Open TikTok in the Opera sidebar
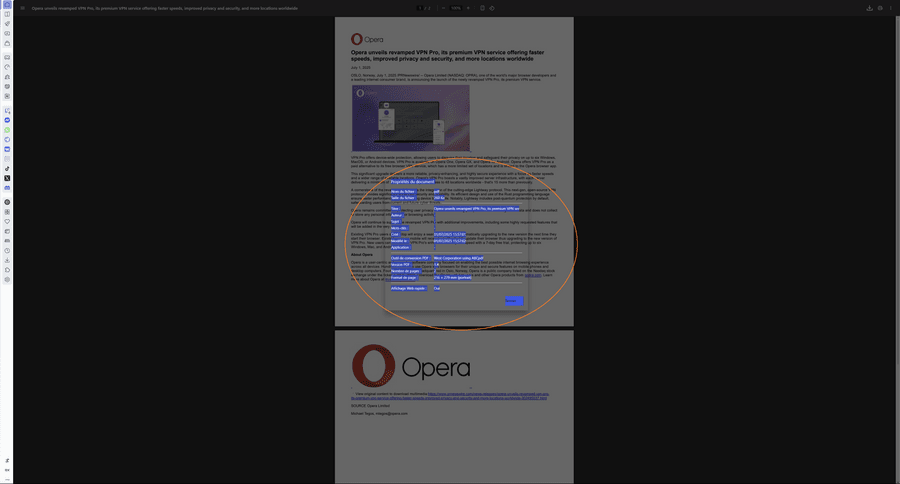 (7, 169)
